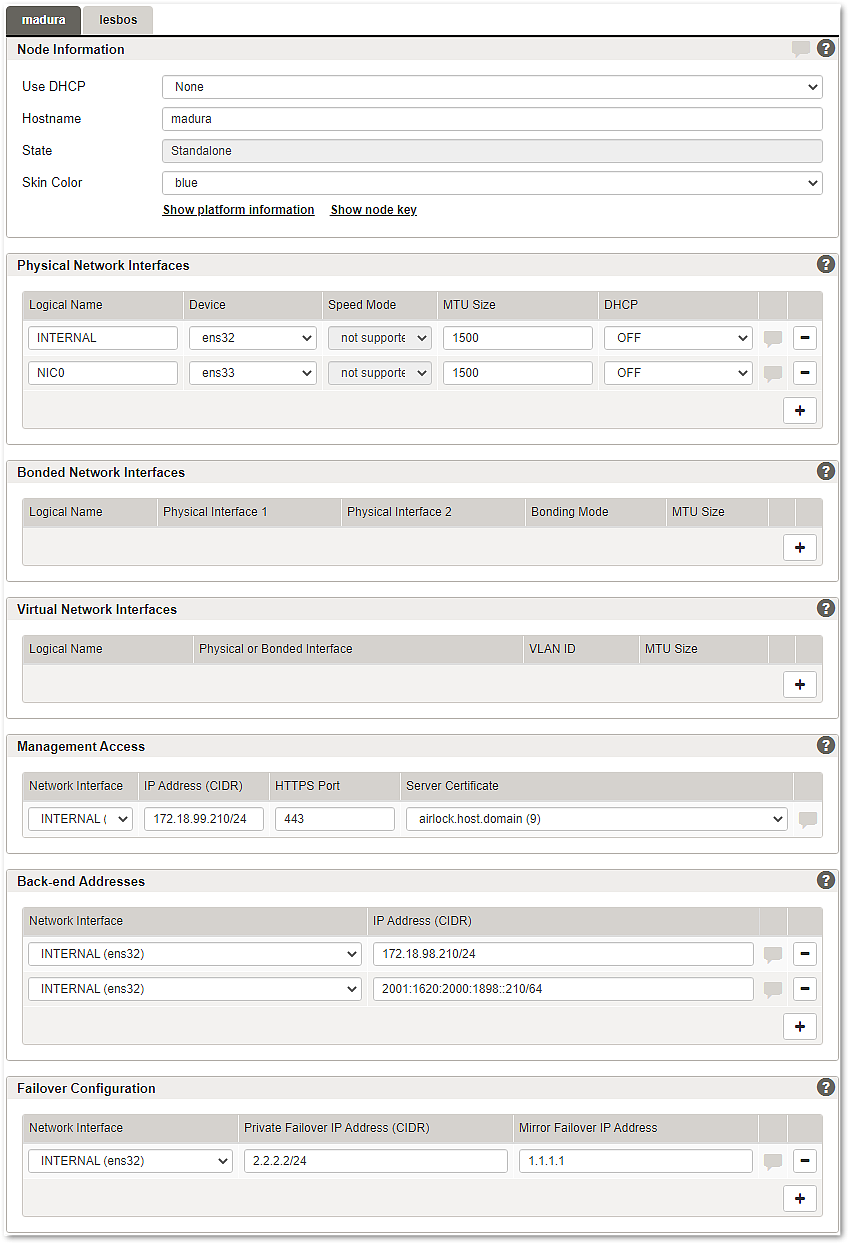This screenshot has height=1244, width=849.
Task: Remove the 172.18.98.210/24 back-end address
Action: point(805,954)
